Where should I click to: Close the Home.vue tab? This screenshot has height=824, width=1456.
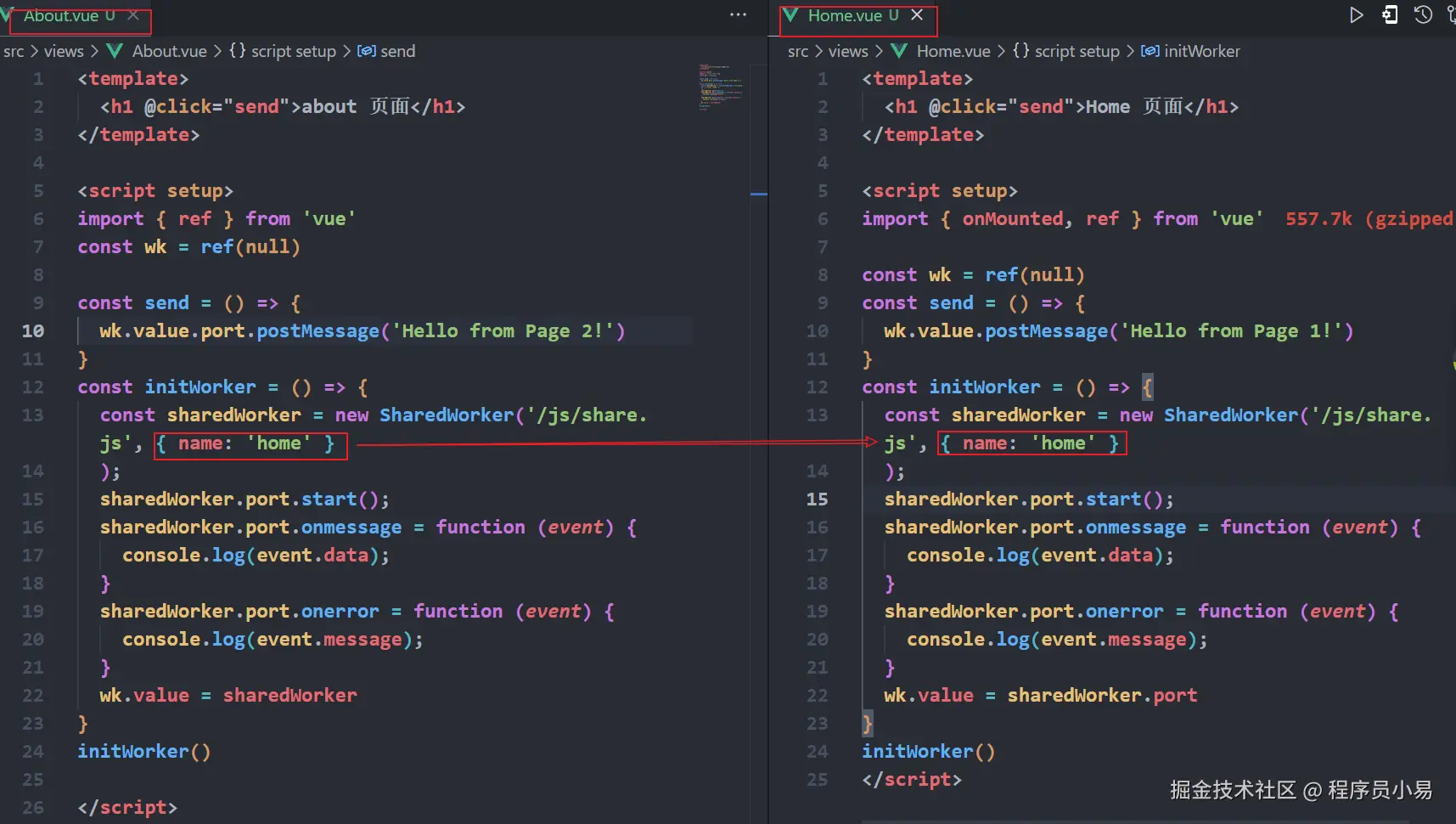click(917, 15)
